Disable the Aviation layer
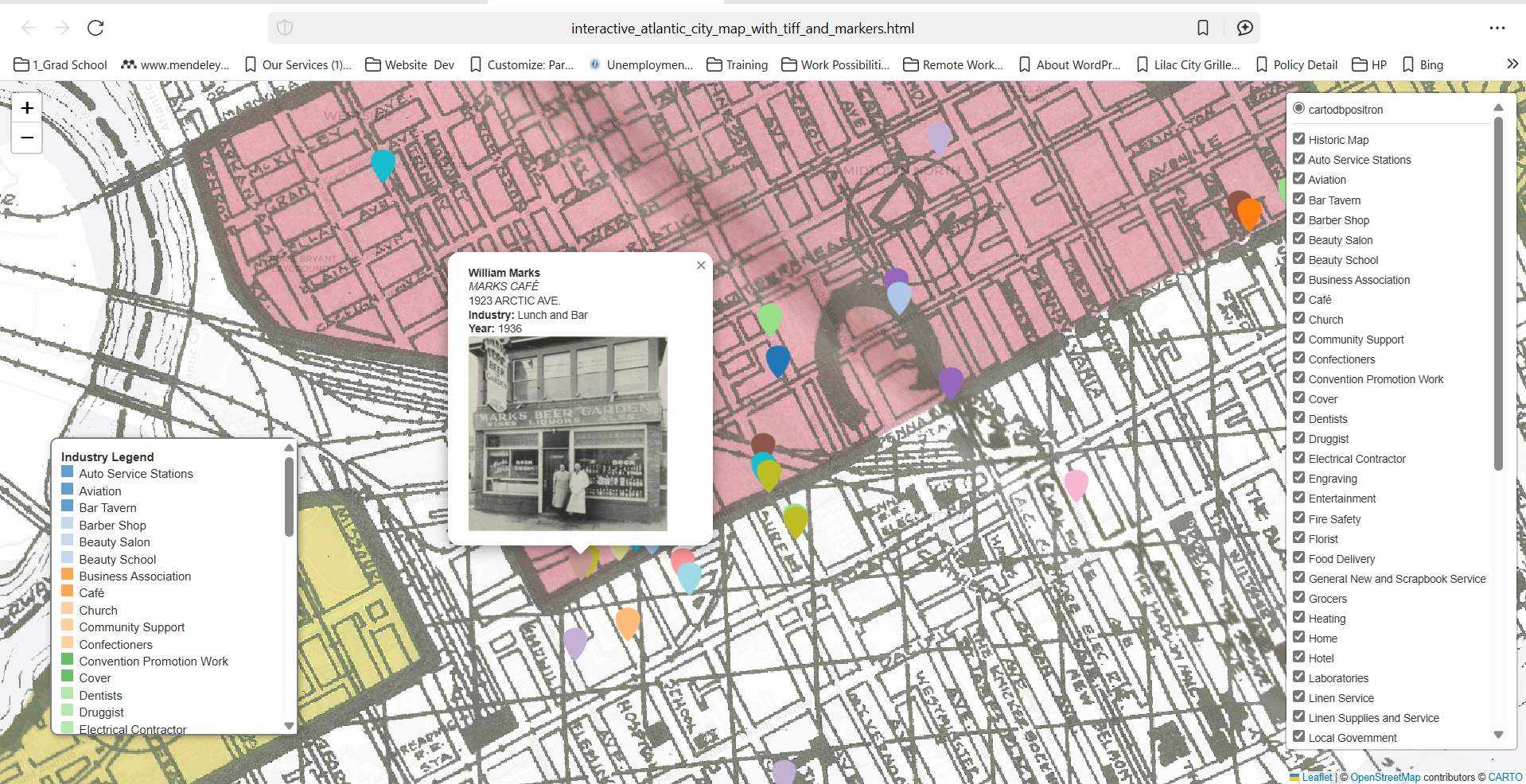Screen dimensions: 1526x784 tap(1299, 179)
